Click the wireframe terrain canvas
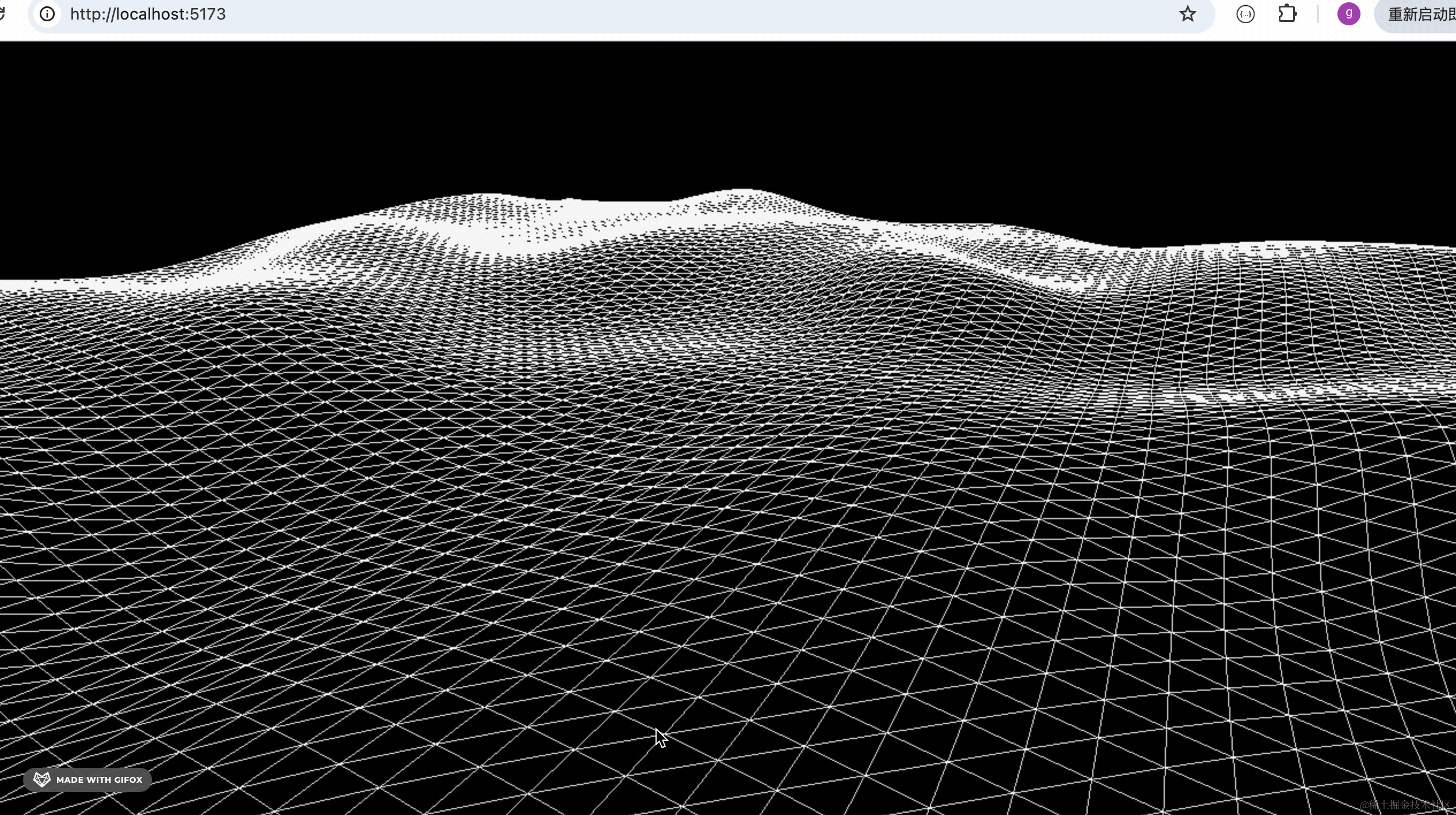1456x815 pixels. 728,428
